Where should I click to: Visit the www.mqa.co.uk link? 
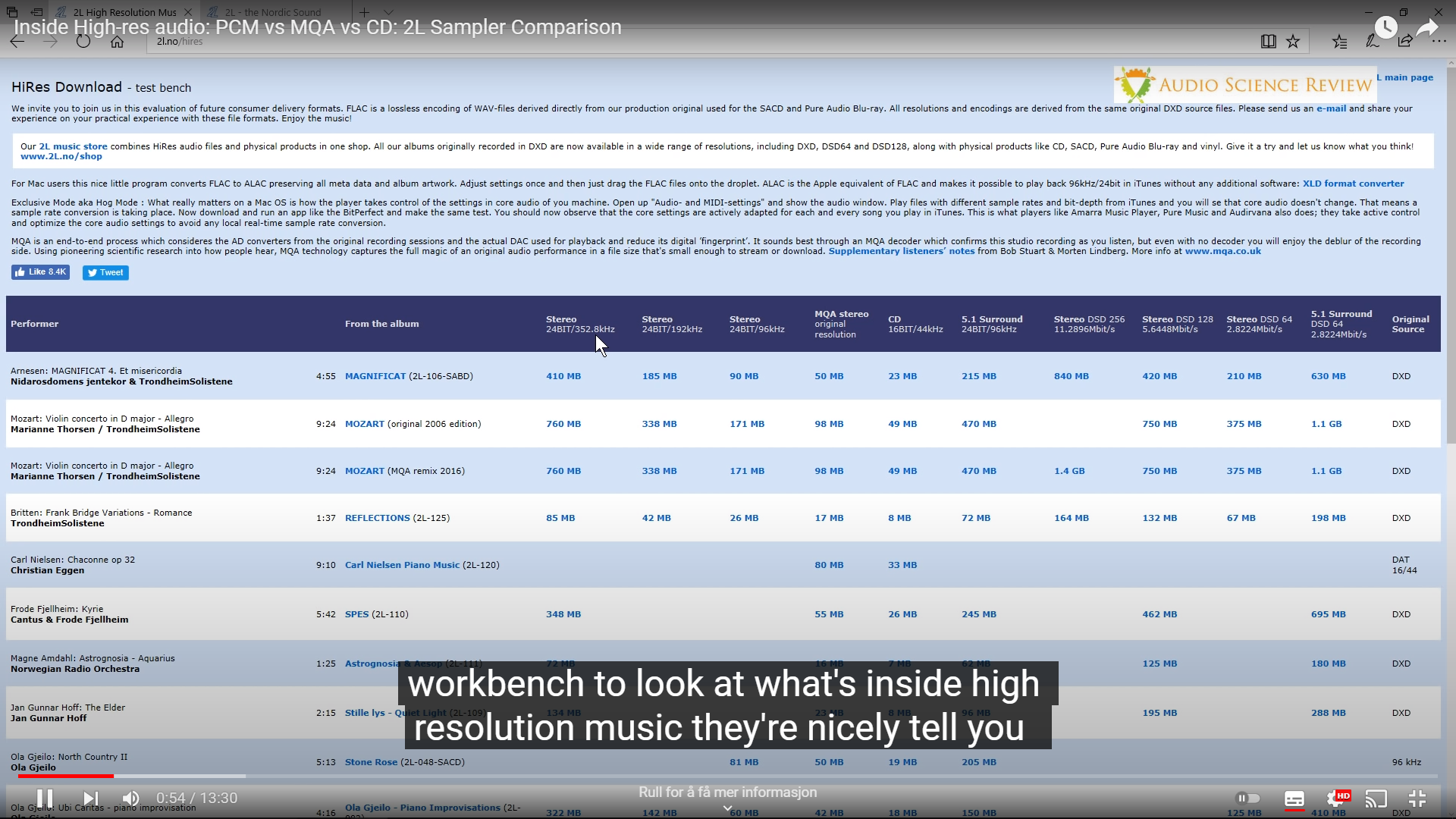coord(1222,251)
